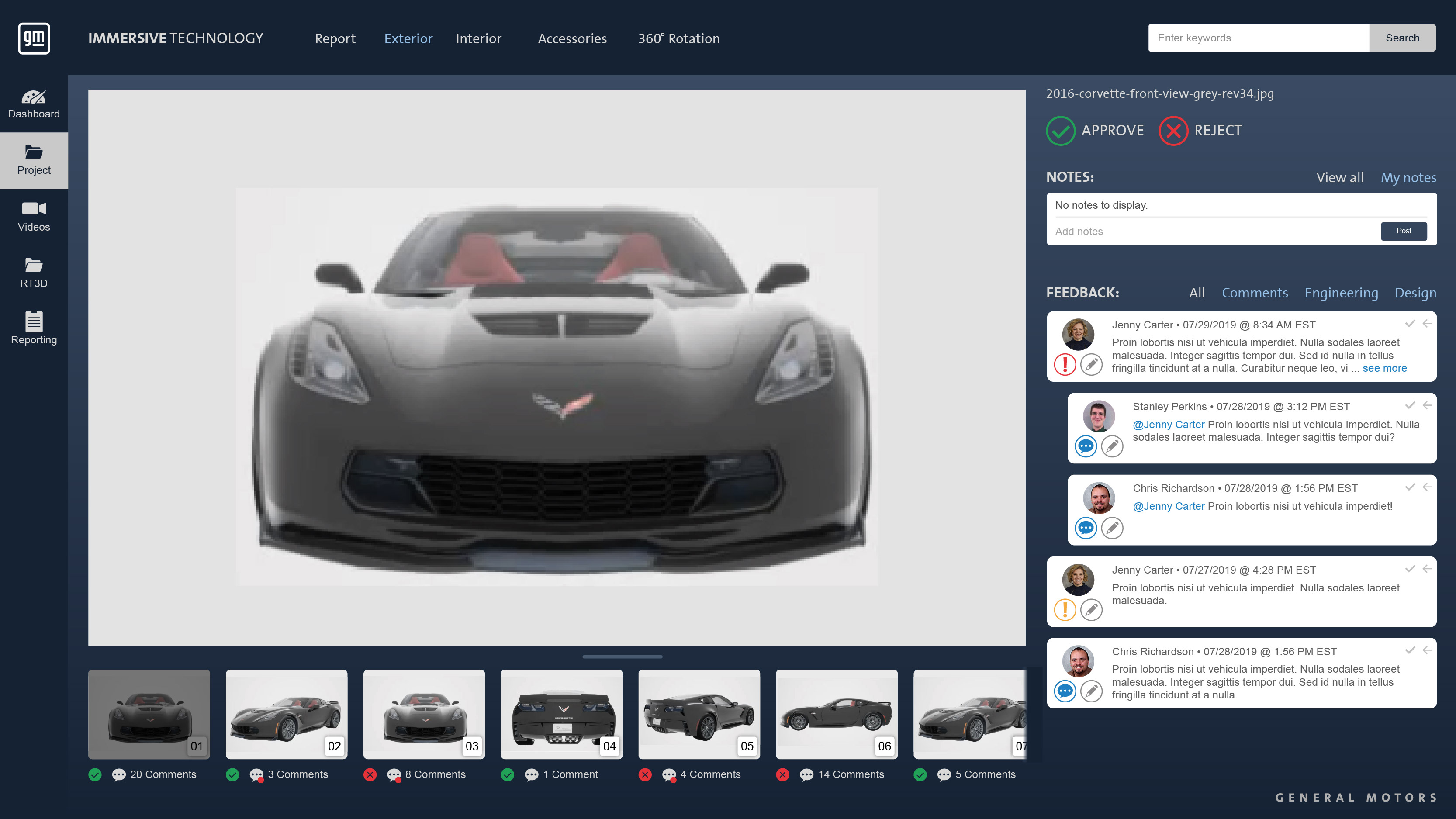Select the rear-view thumbnail 04

pyautogui.click(x=561, y=715)
